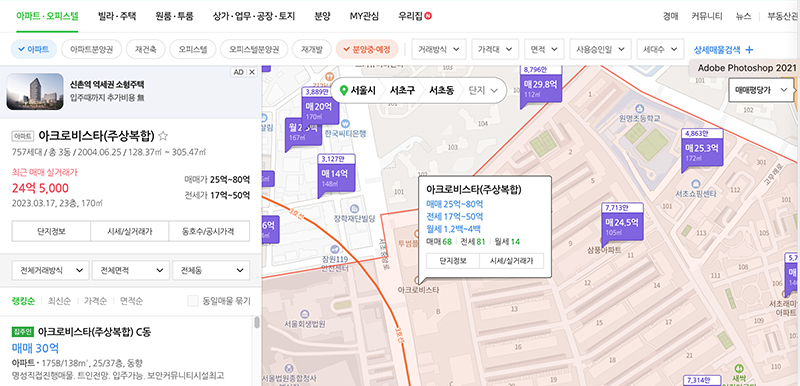Viewport: 800px width, 386px height.
Task: Enable the 재개발 filter chip
Action: click(x=311, y=49)
